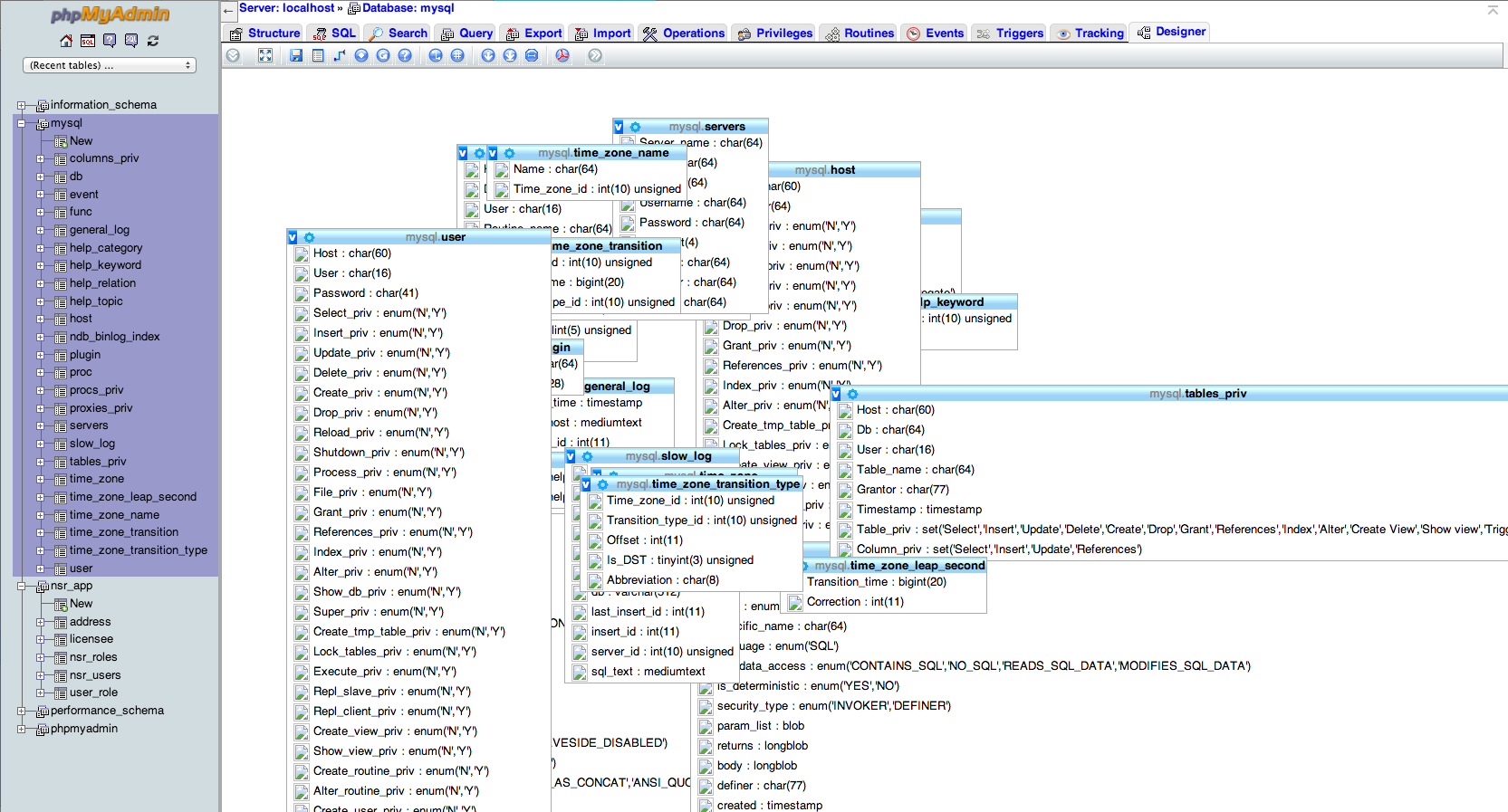Switch to the Designer tab
The image size is (1508, 812).
point(1172,33)
